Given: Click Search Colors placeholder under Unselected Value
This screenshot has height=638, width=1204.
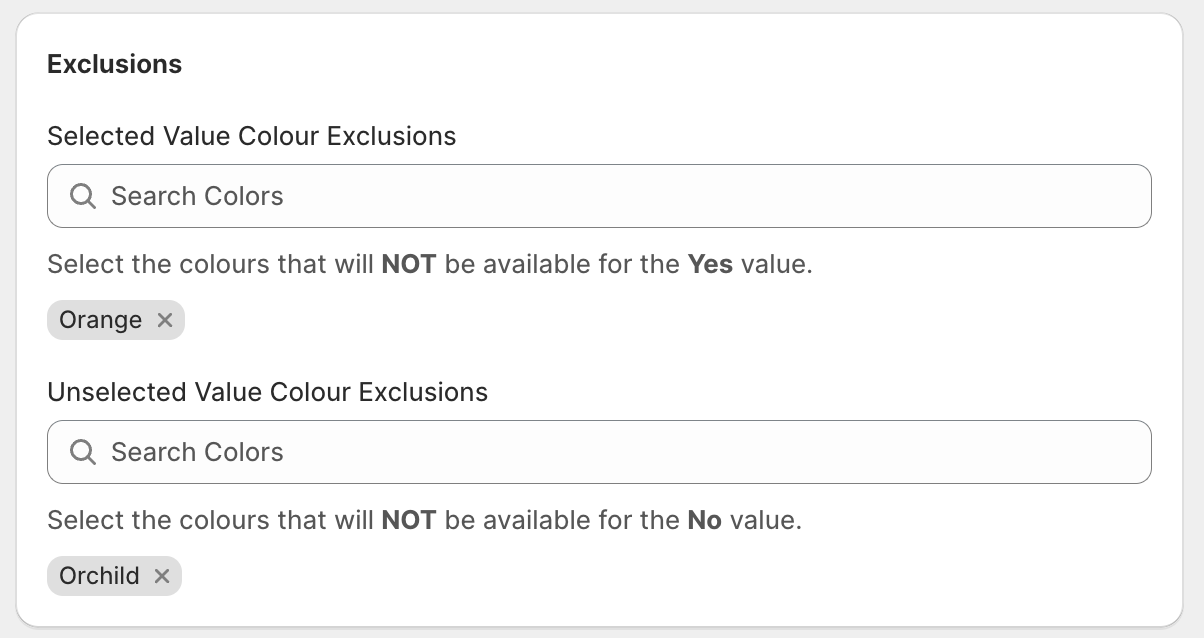Looking at the screenshot, I should [x=197, y=452].
